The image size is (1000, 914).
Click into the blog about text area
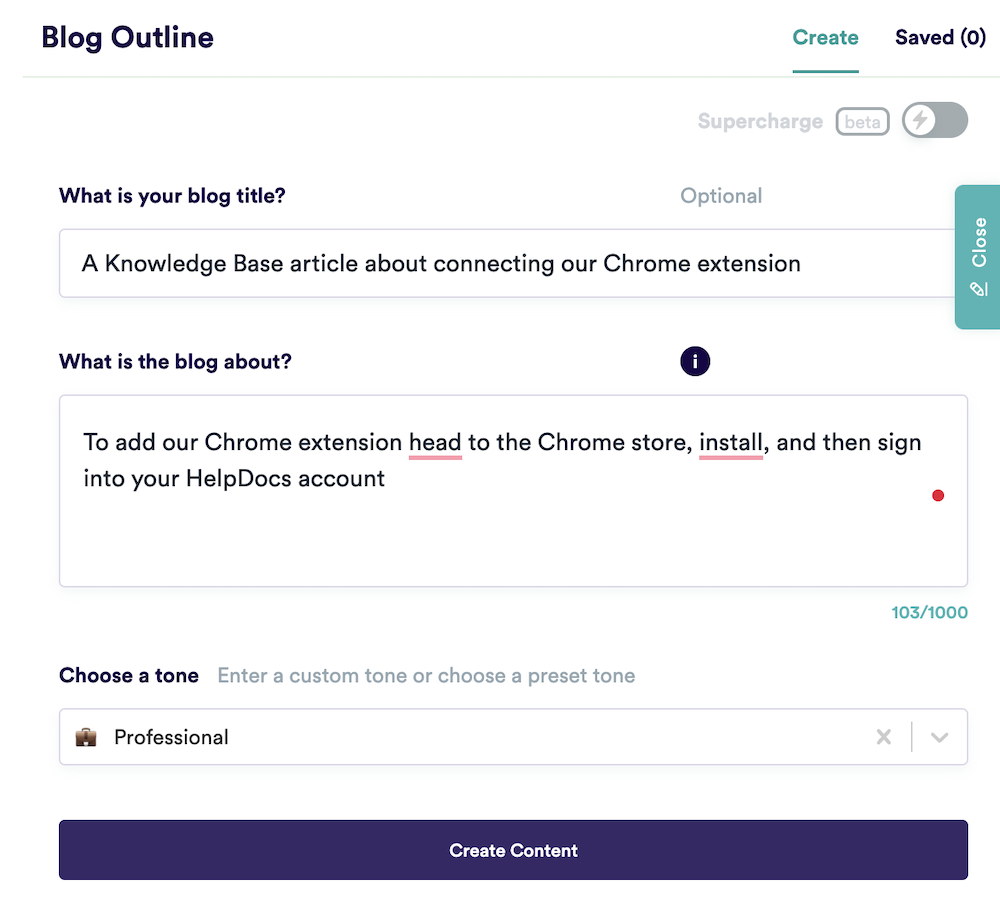(513, 491)
